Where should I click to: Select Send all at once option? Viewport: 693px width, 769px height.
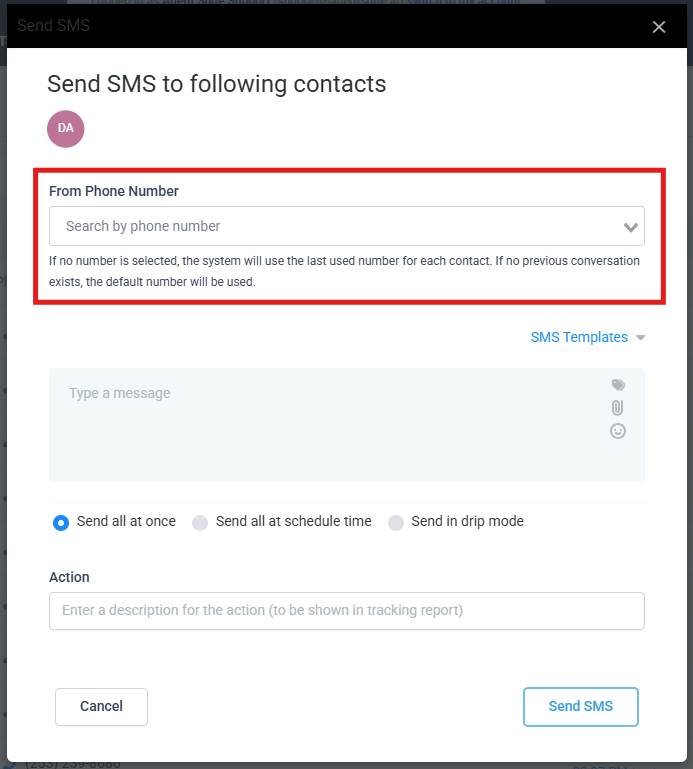(61, 522)
